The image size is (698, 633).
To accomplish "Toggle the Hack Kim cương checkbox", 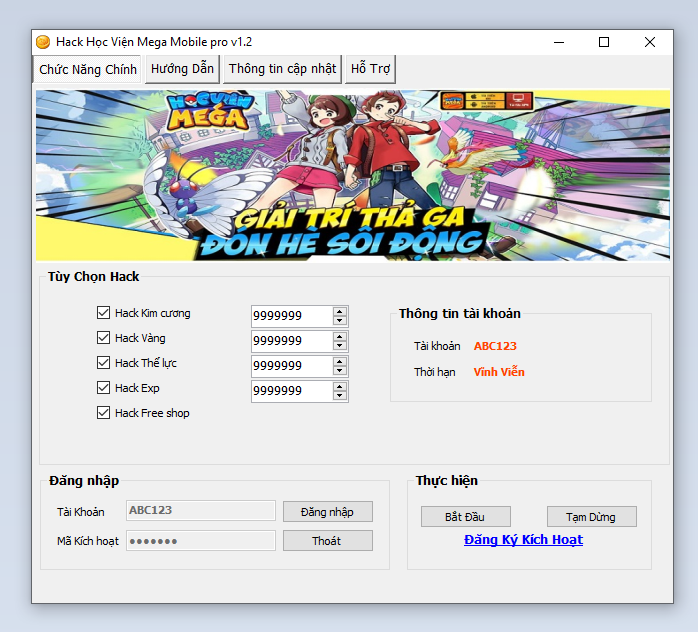I will [x=104, y=313].
